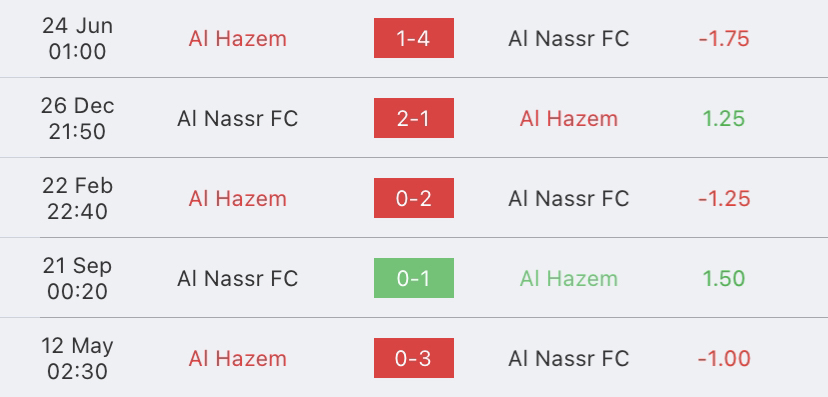Open the 1-4 score box

(x=413, y=38)
